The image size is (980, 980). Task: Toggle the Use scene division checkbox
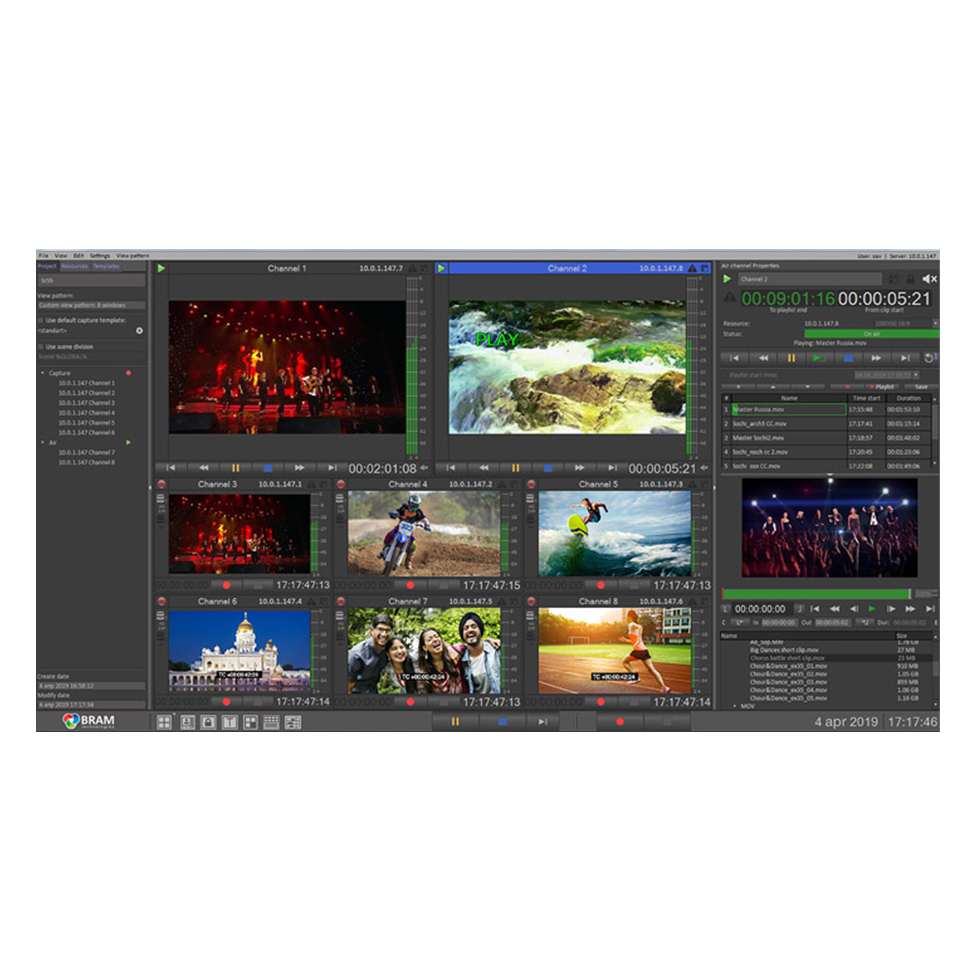41,346
